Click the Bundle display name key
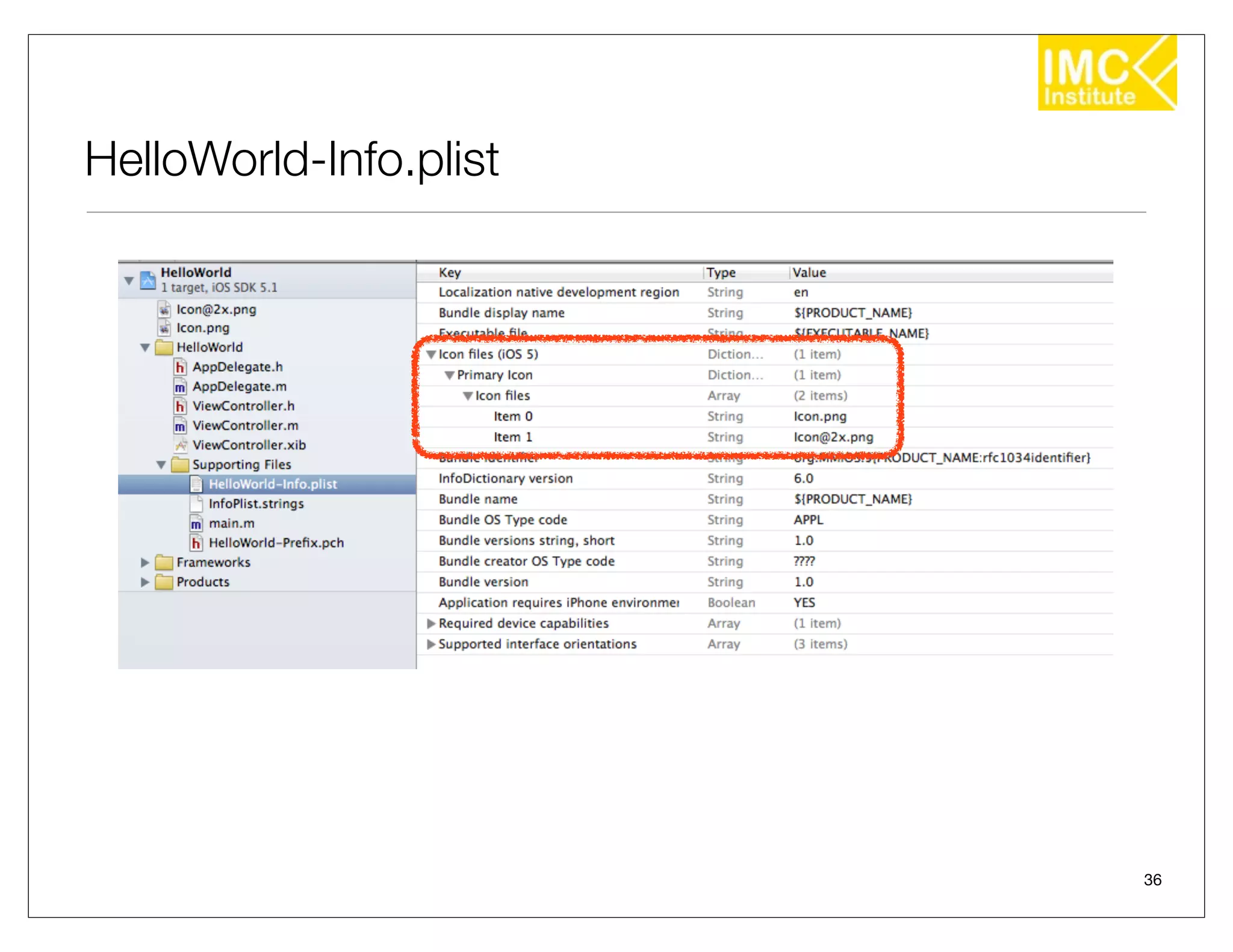Screen dimensions: 1233x952 click(x=502, y=313)
